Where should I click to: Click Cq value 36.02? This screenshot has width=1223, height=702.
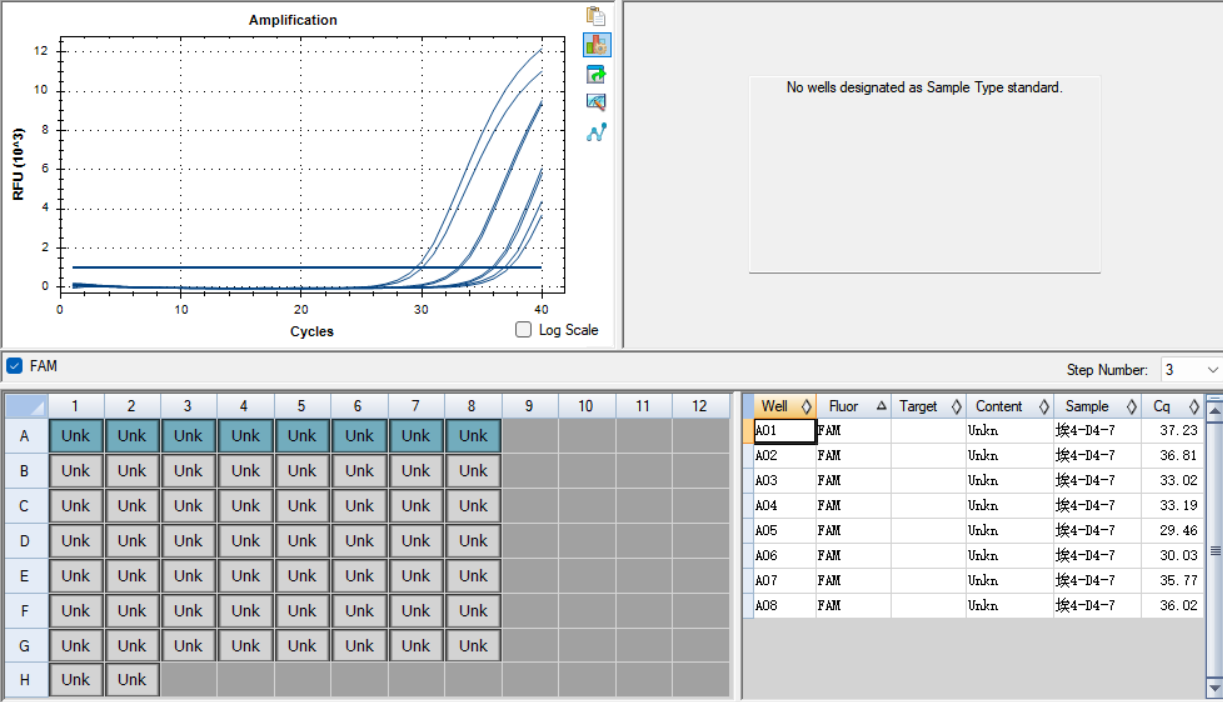[1173, 606]
